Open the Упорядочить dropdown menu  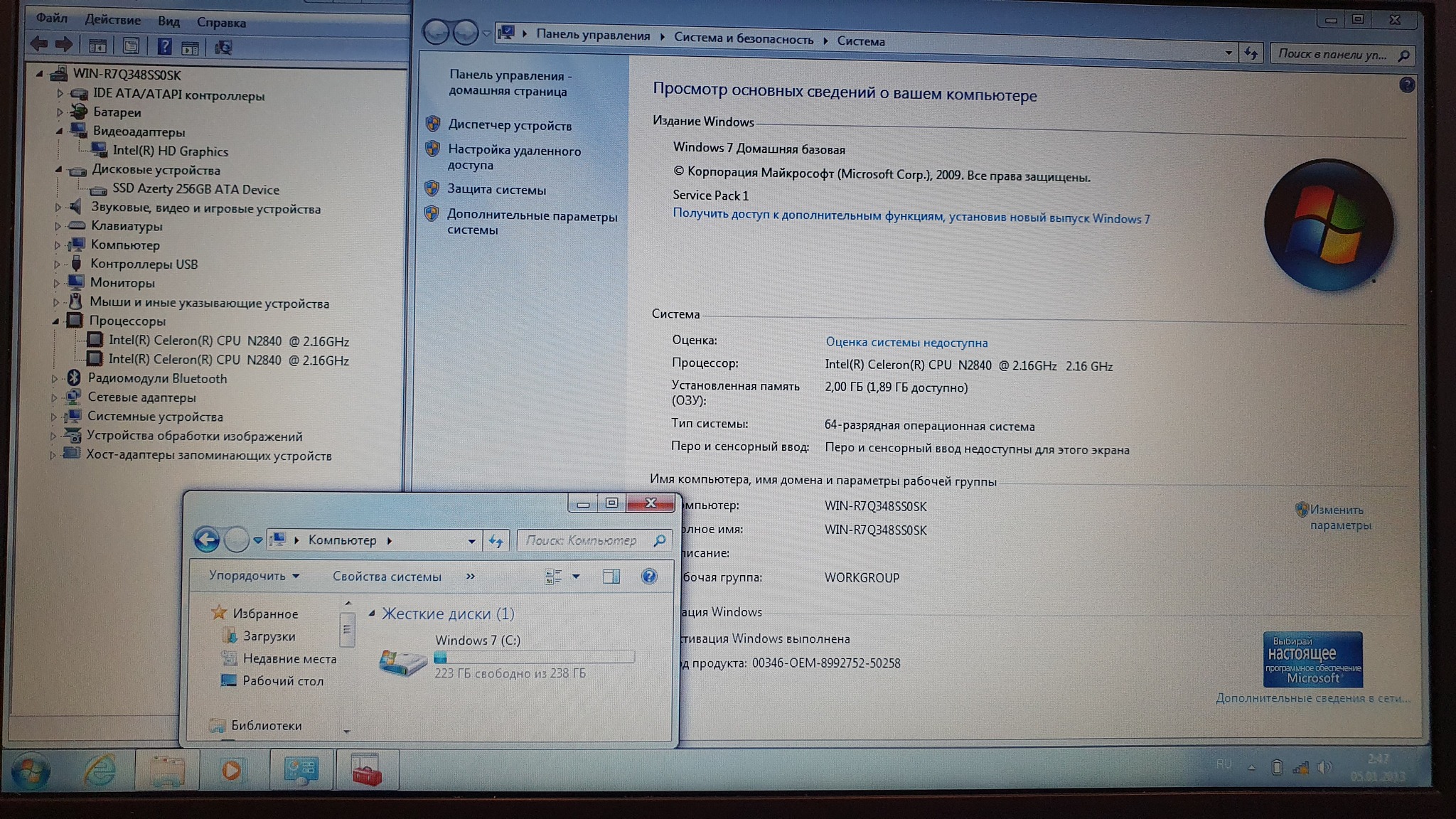coord(254,576)
